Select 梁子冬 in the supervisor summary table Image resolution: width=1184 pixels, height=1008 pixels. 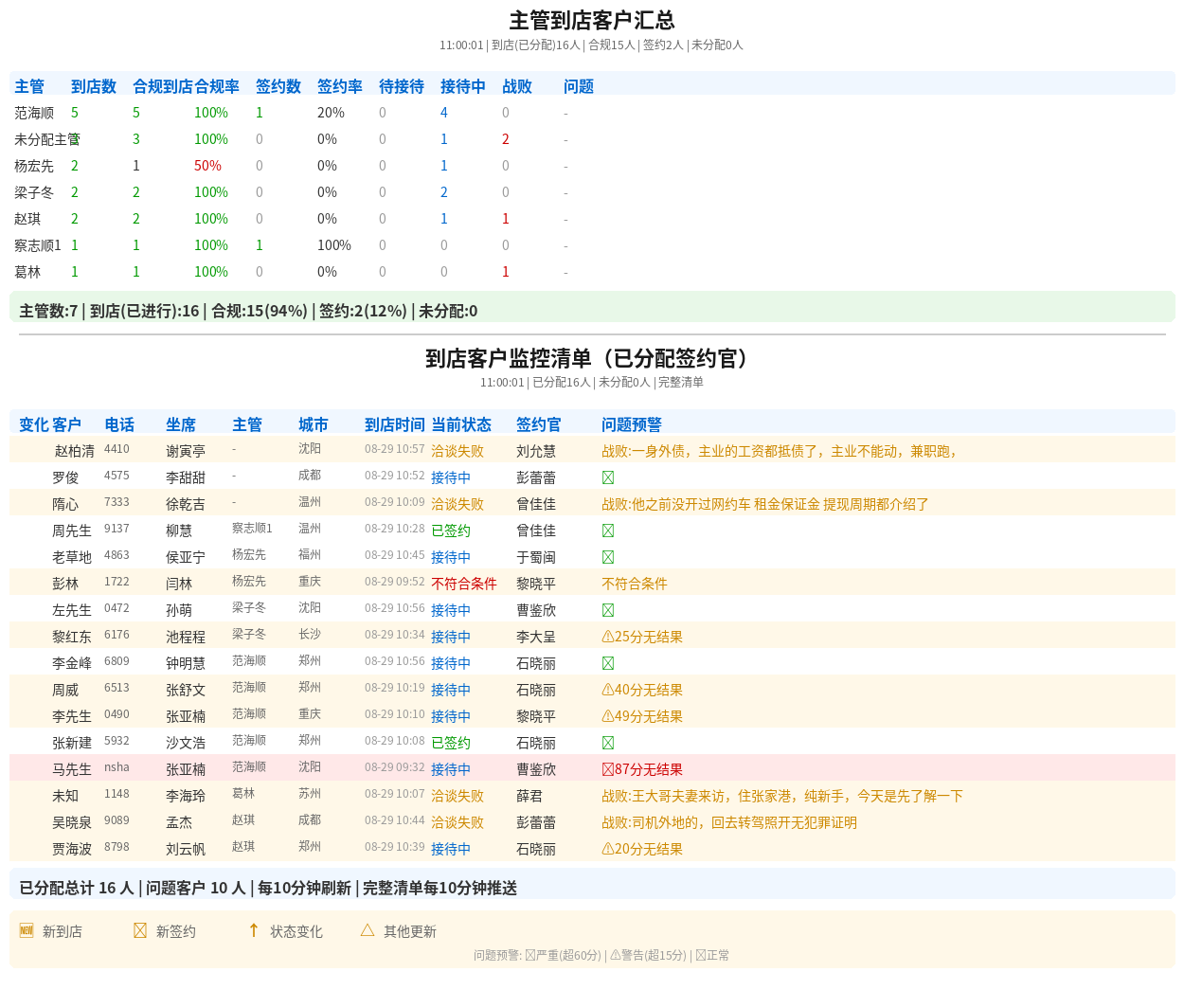[34, 192]
